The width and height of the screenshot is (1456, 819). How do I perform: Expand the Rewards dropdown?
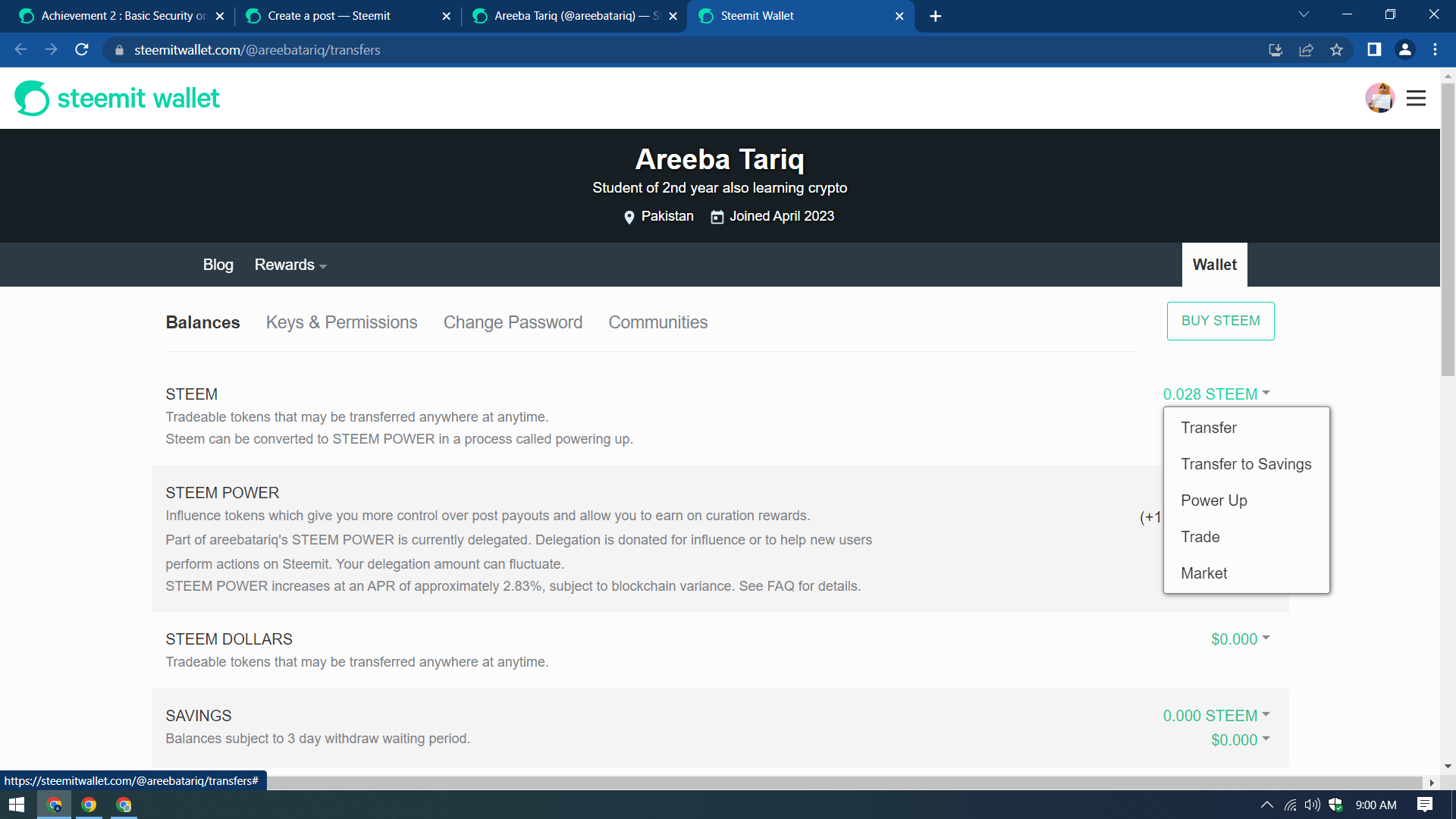tap(290, 265)
